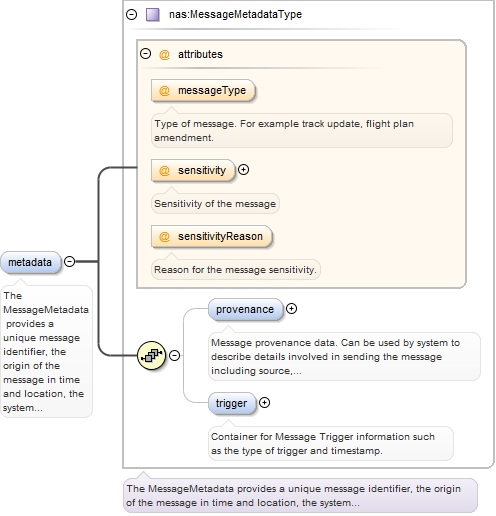The width and height of the screenshot is (496, 516).
Task: Collapse the attributes group
Action: [145, 54]
